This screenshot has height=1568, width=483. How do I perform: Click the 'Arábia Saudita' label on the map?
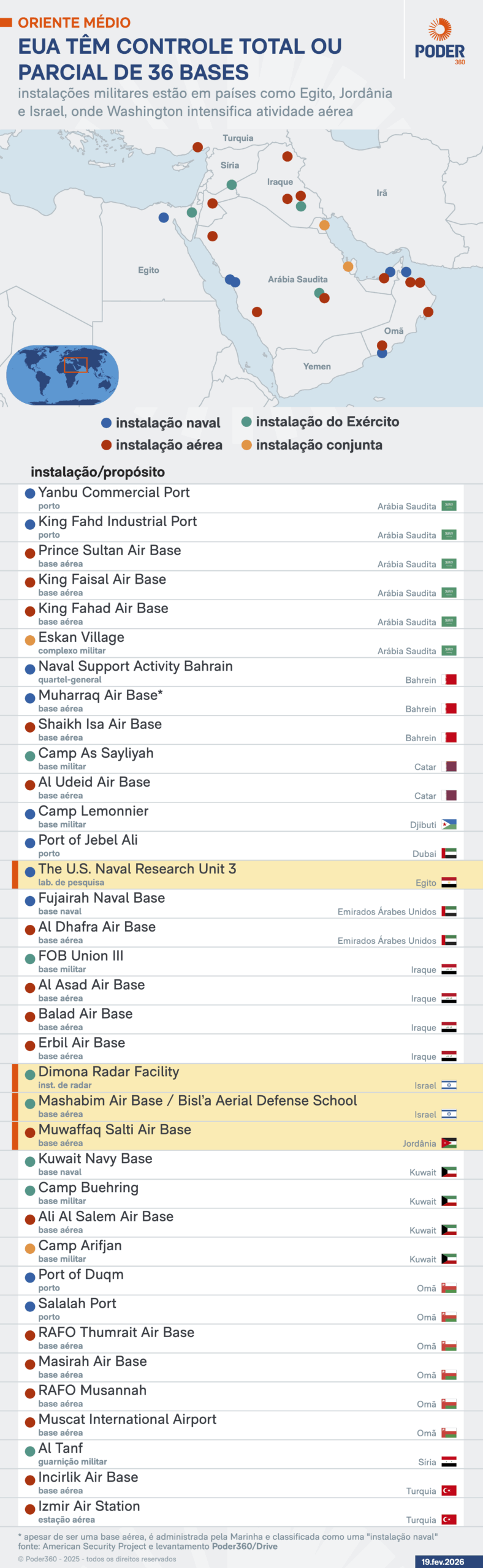tap(297, 279)
